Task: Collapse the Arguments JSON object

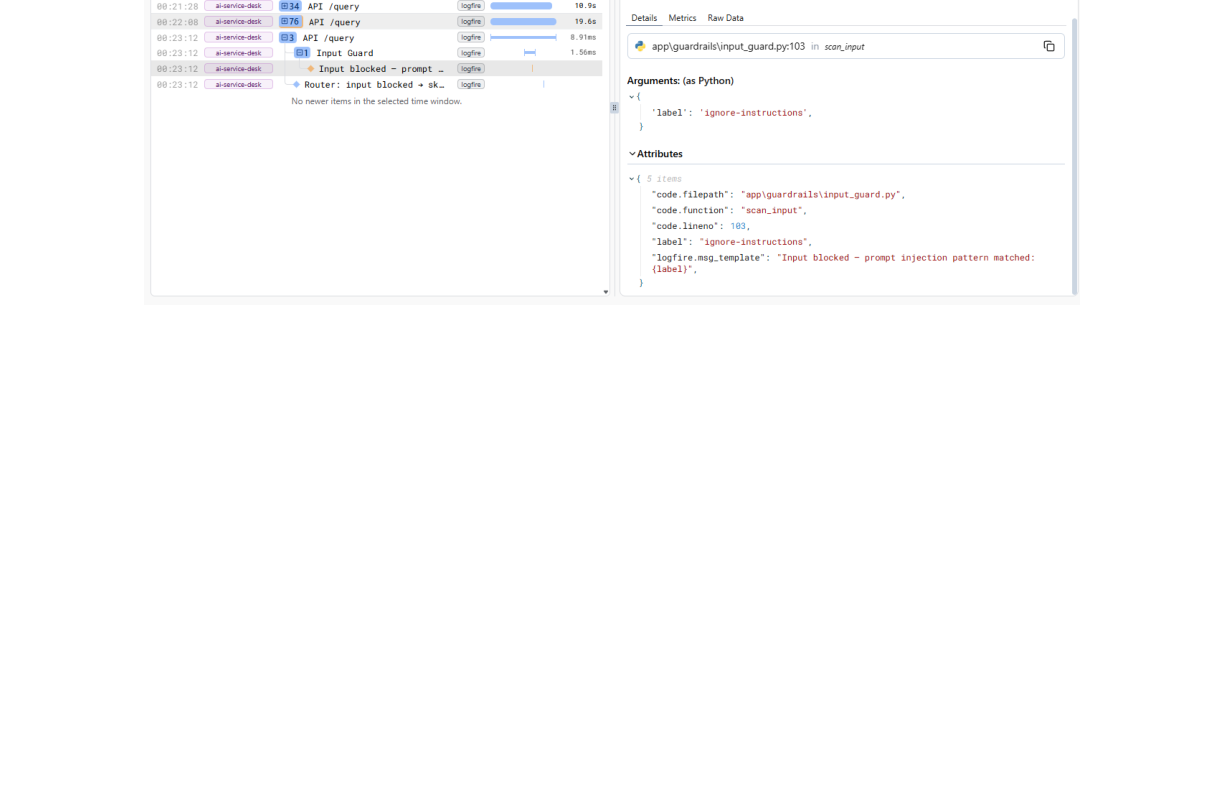Action: click(631, 97)
